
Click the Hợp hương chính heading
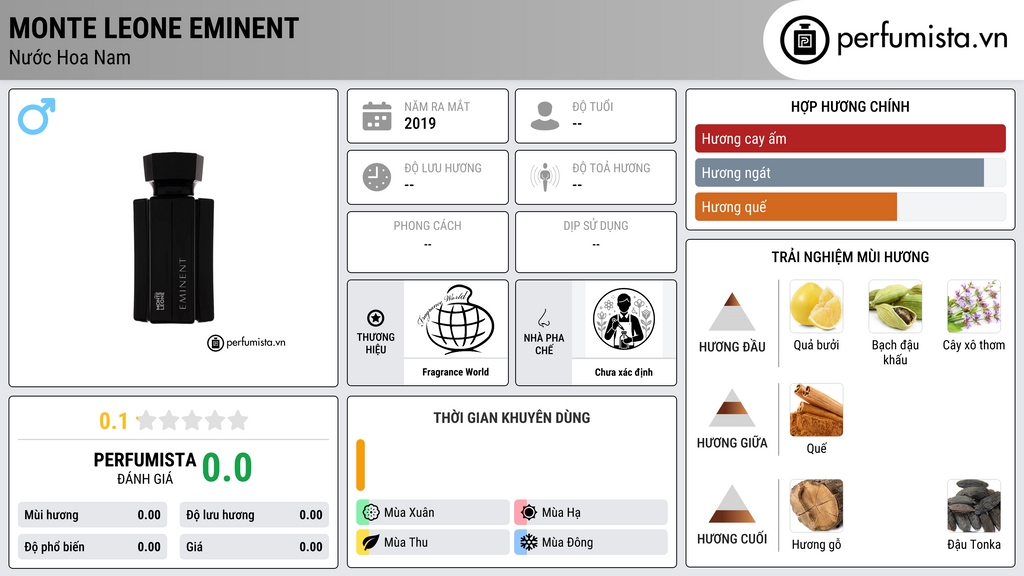[x=850, y=106]
